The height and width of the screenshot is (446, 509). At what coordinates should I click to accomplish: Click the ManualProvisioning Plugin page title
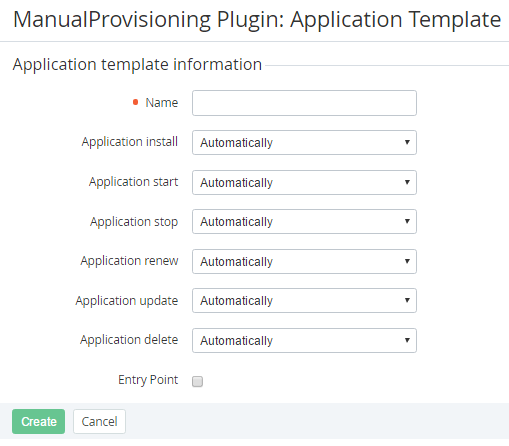tap(257, 20)
